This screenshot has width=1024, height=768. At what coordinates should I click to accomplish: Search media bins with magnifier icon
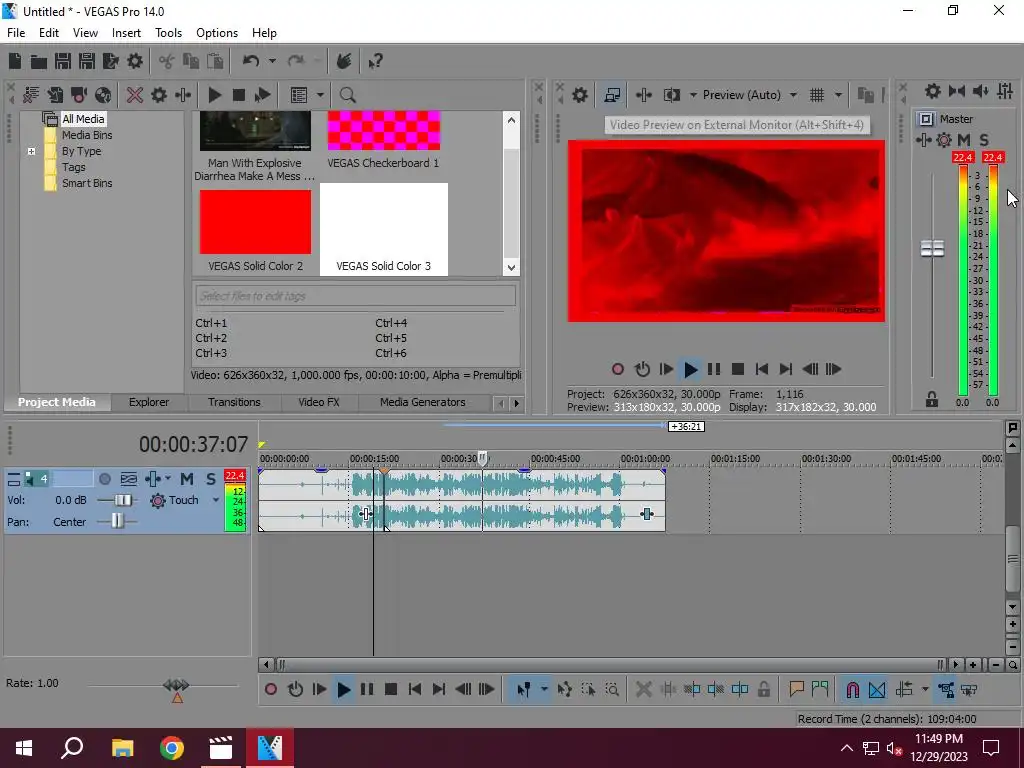(x=347, y=95)
